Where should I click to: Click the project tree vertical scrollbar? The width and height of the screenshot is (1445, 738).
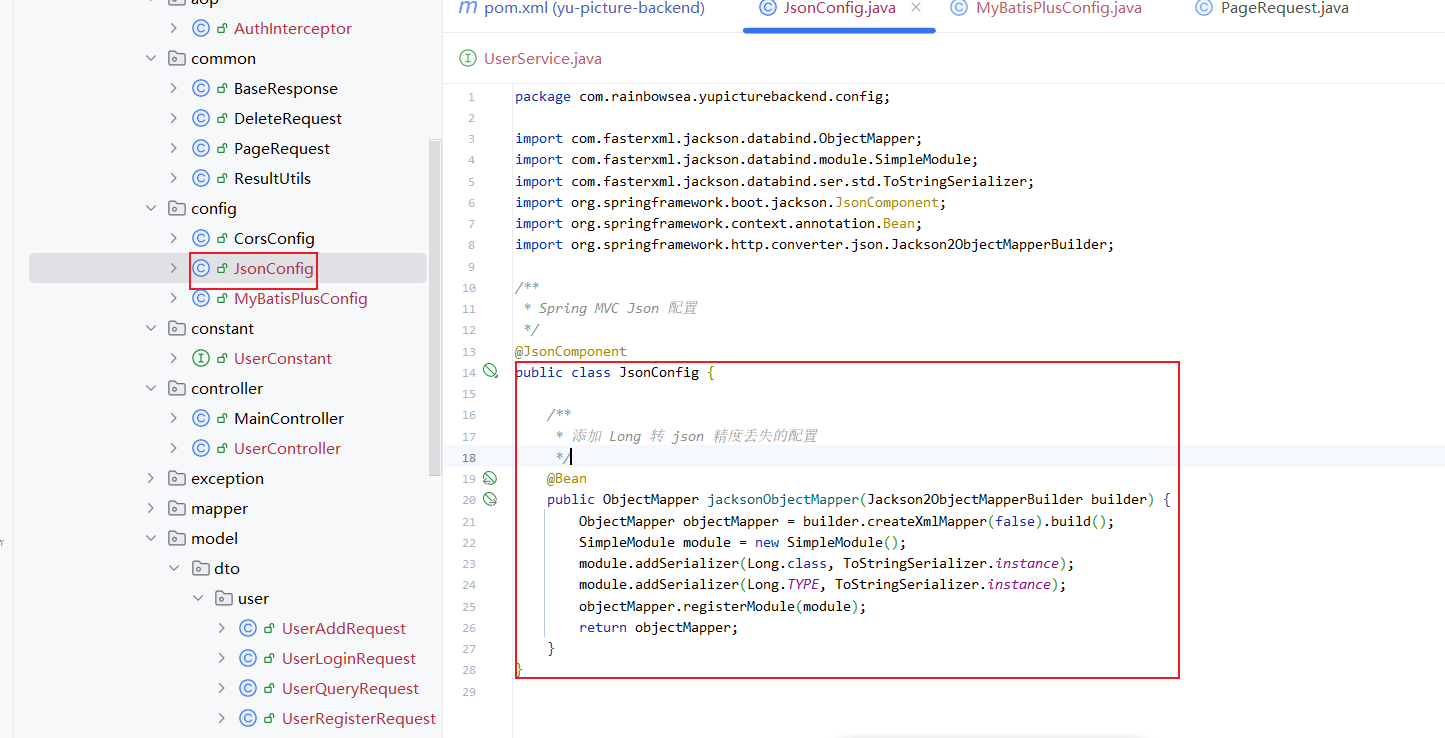[434, 300]
